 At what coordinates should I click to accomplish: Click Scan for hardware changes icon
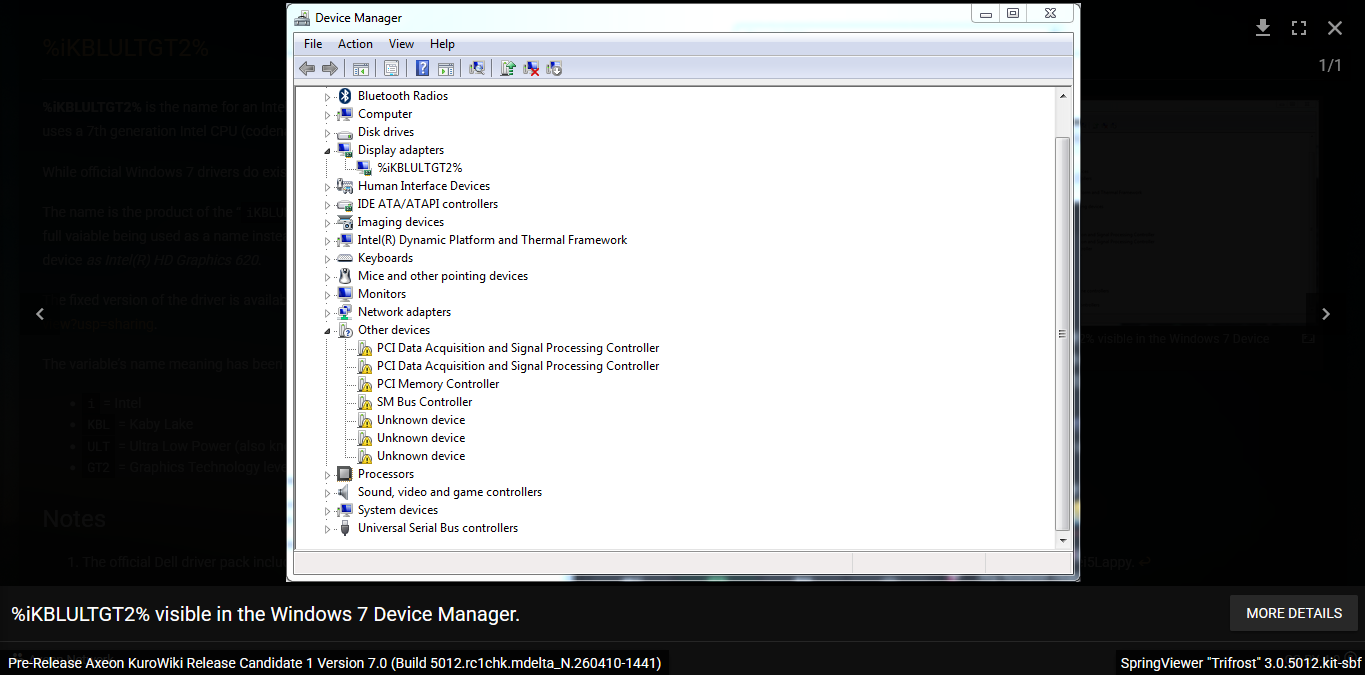[x=477, y=68]
